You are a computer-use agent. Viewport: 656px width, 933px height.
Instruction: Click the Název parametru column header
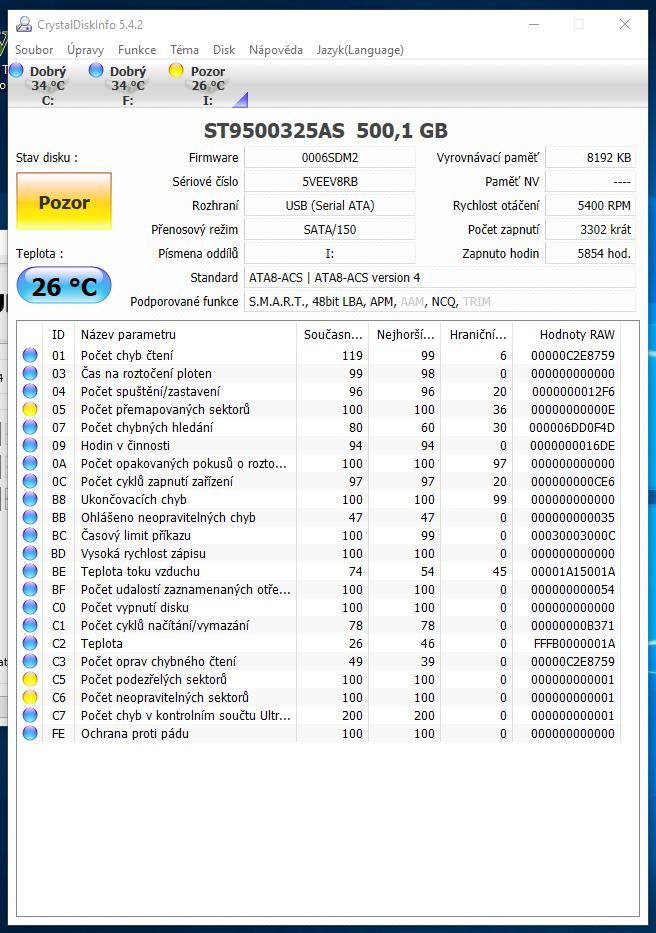185,334
